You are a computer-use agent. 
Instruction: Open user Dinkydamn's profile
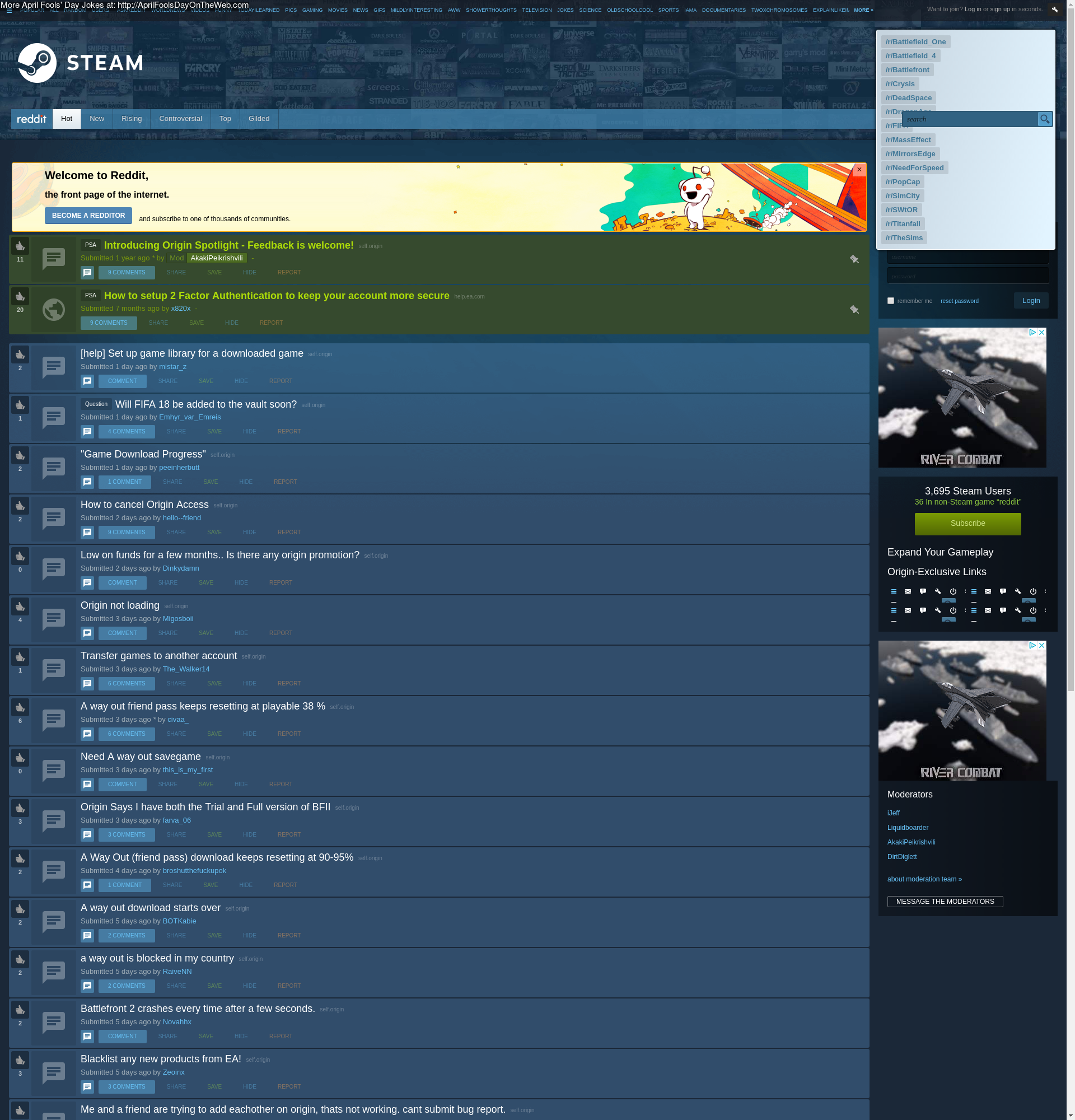coord(180,568)
